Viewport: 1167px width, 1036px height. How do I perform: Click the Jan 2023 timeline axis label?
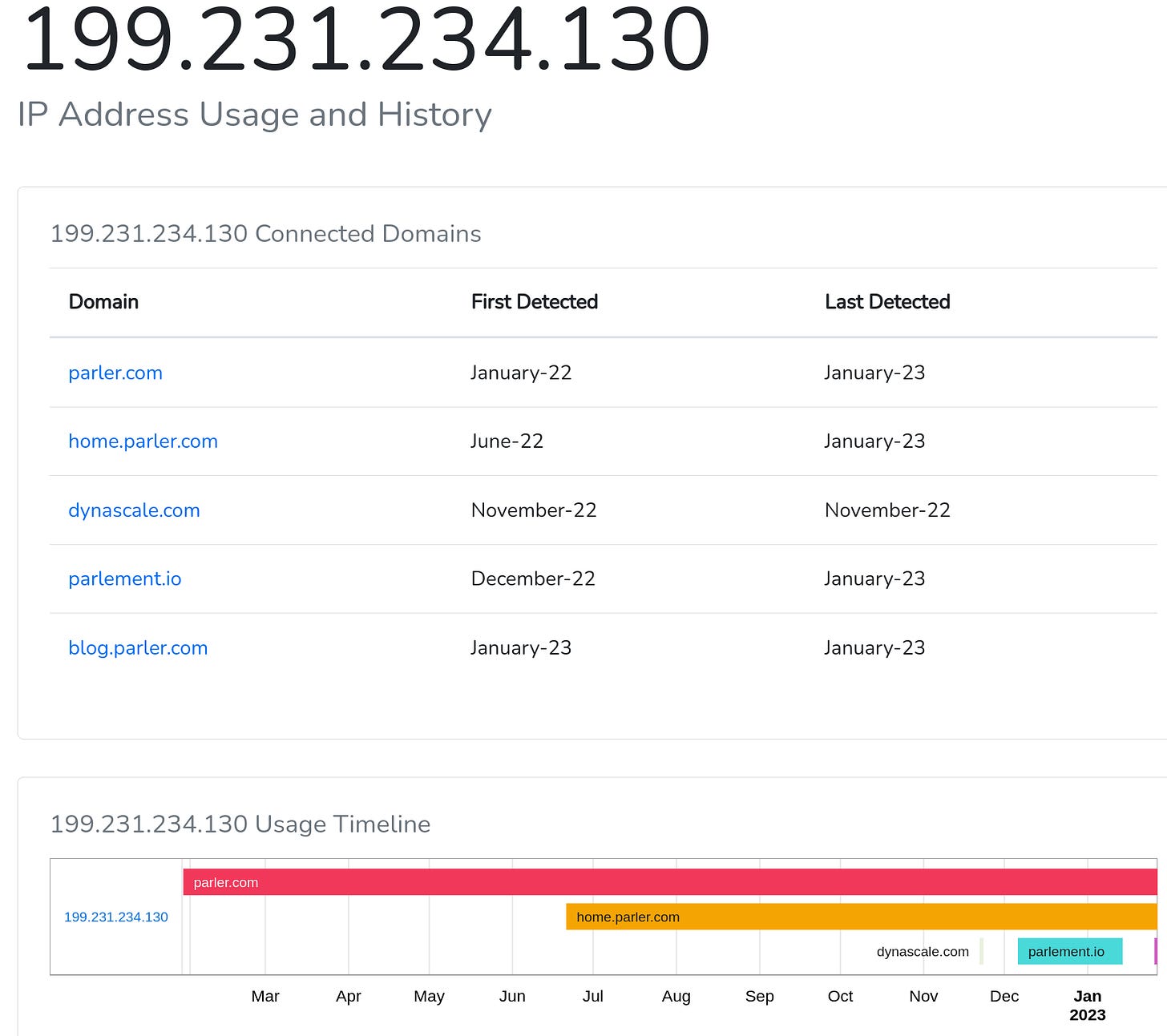[1088, 1006]
